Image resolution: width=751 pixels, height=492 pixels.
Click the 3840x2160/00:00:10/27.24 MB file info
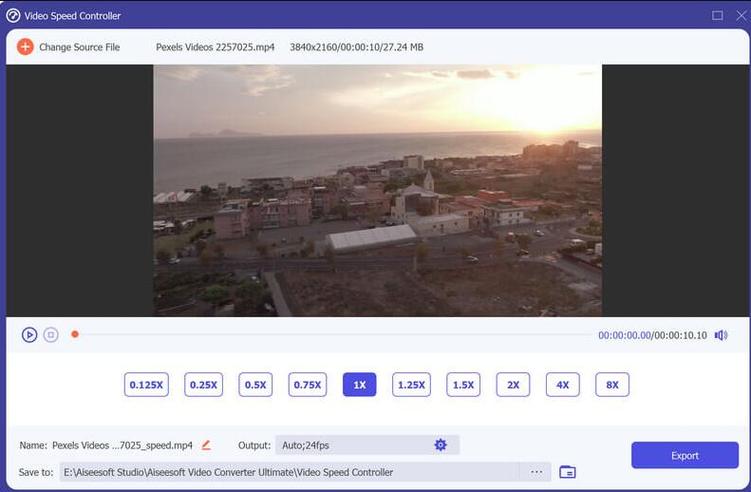click(356, 47)
